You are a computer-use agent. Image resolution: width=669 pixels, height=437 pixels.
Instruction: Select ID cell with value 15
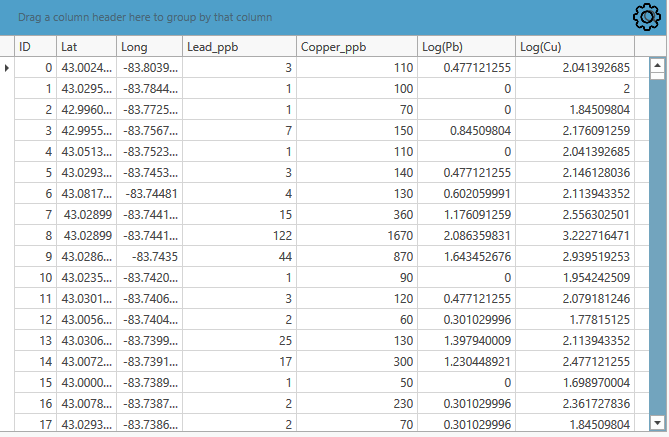point(35,383)
